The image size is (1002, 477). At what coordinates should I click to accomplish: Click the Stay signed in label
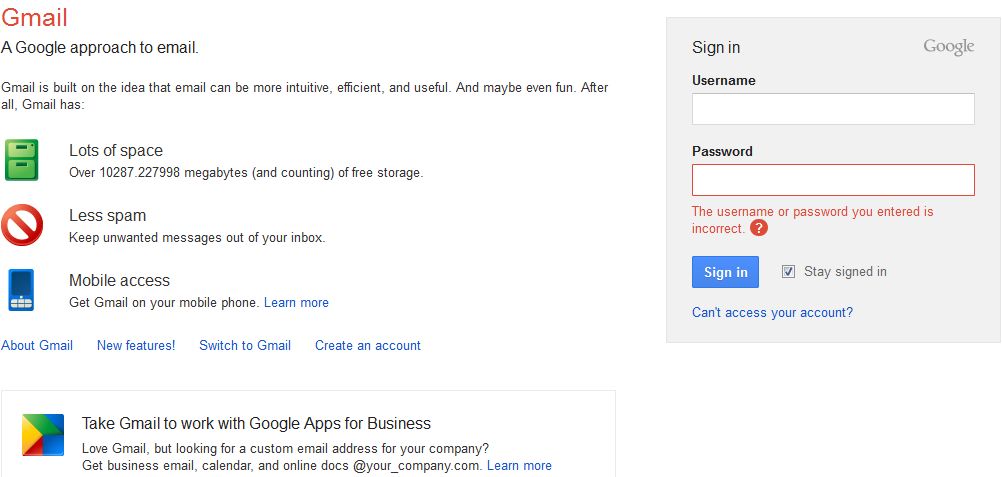[x=845, y=272]
